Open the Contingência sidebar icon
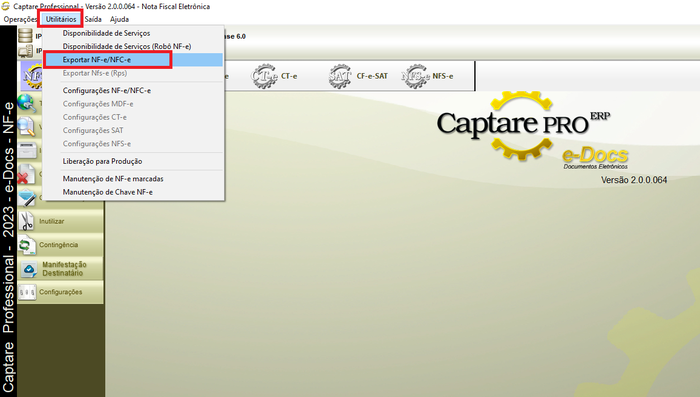Viewport: 700px width, 397px height. (27, 245)
